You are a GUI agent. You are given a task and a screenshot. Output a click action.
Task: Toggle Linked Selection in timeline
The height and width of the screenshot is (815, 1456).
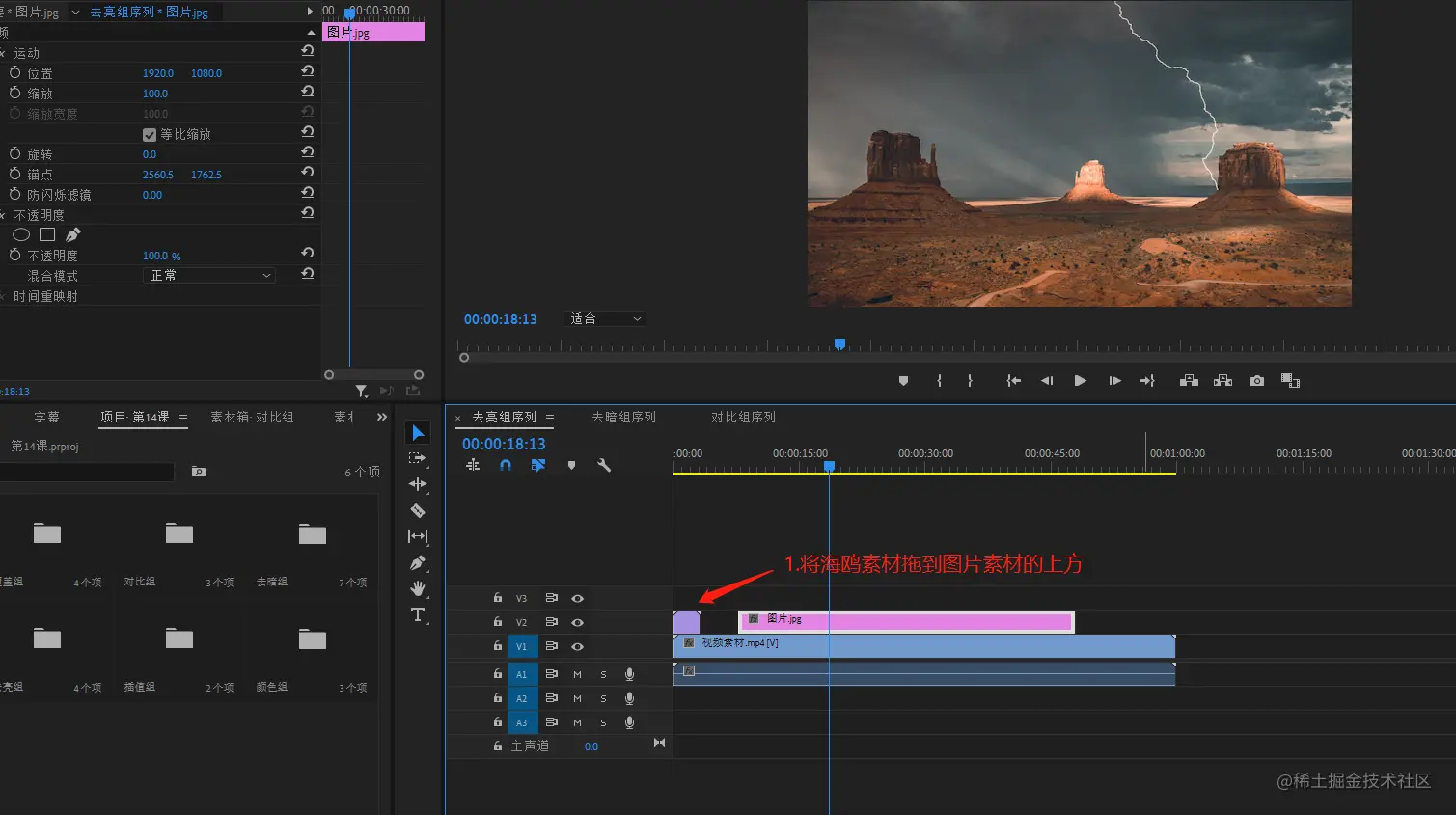pos(538,465)
